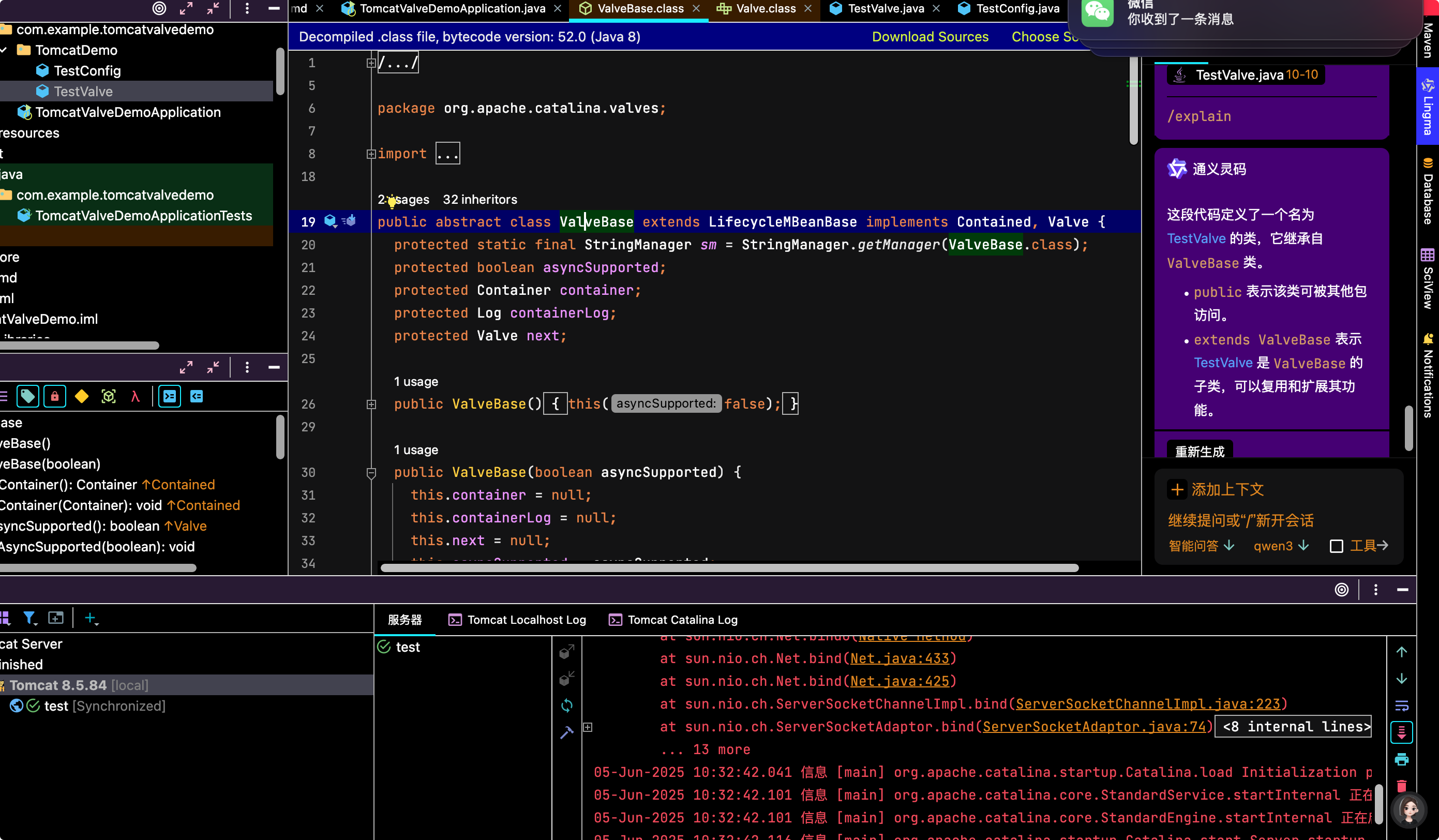
Task: Click the clear console trash icon
Action: point(1401,786)
